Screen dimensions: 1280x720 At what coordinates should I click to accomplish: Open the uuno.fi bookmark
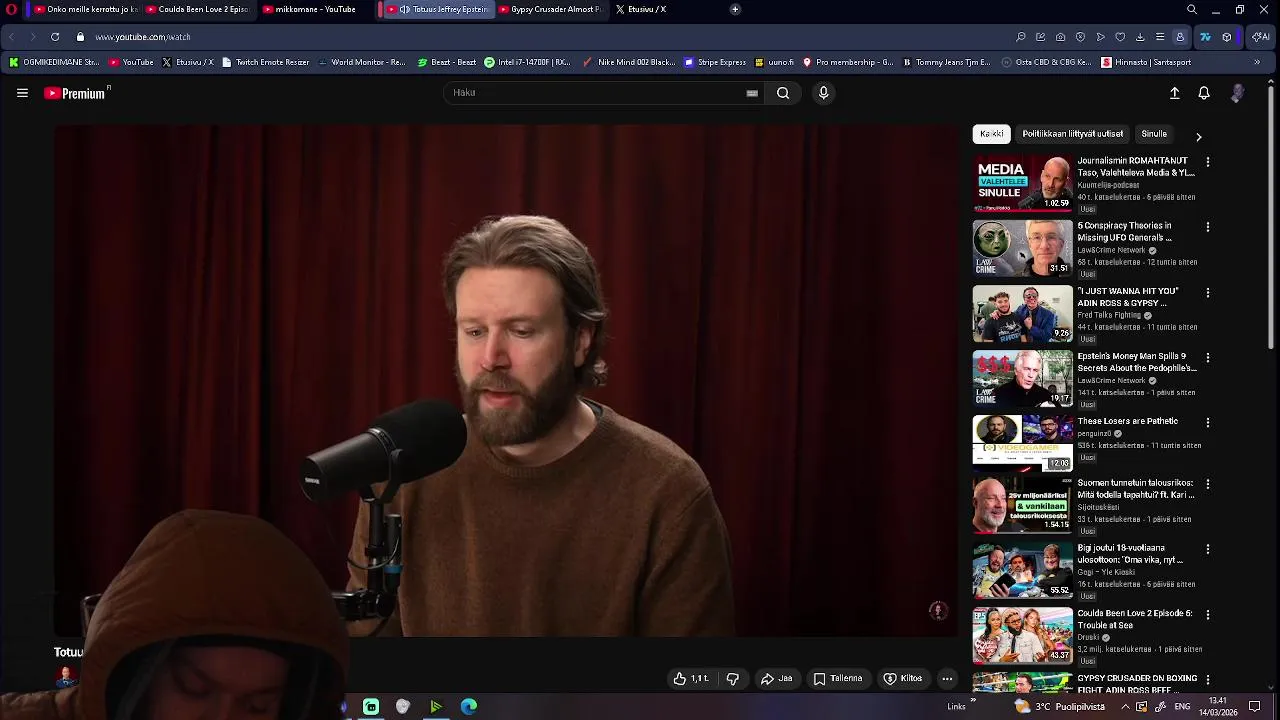(x=775, y=62)
